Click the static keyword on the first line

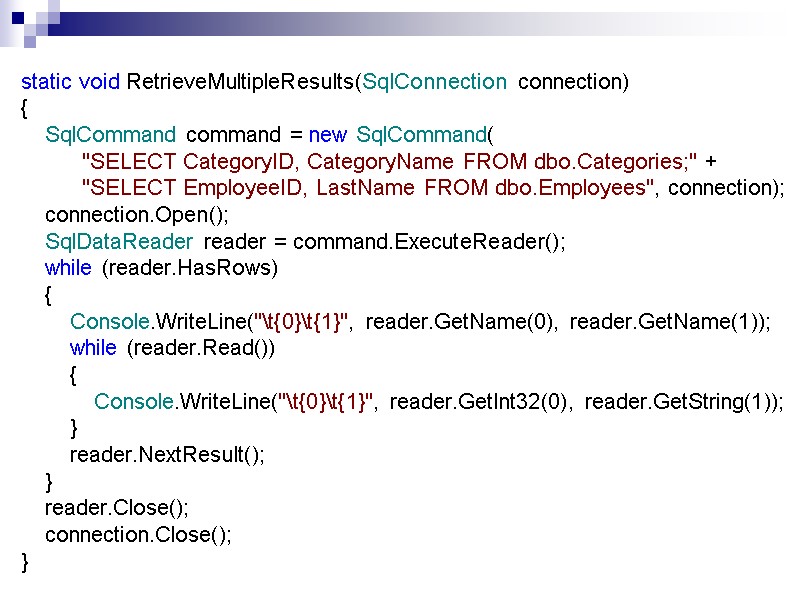pyautogui.click(x=44, y=82)
